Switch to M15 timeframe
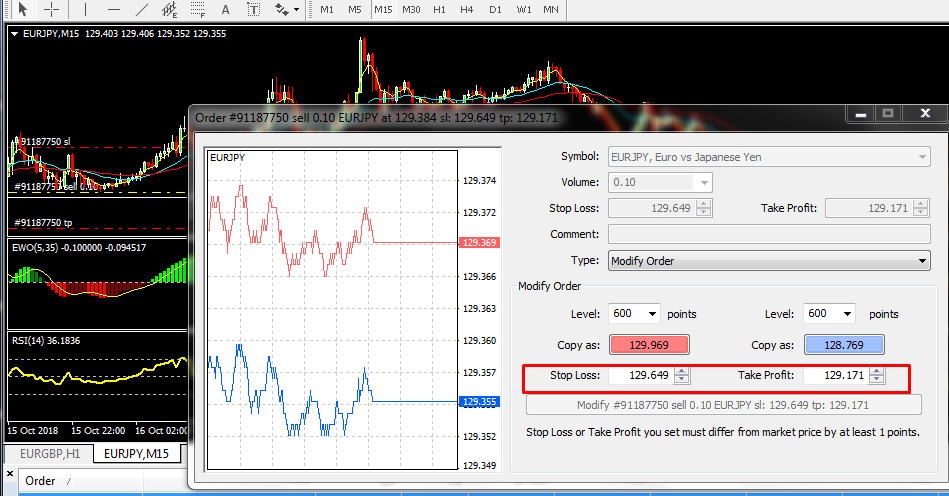 click(383, 10)
